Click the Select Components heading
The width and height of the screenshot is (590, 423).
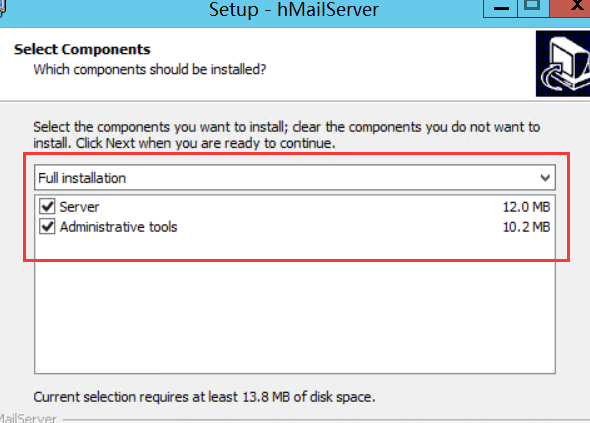[82, 49]
